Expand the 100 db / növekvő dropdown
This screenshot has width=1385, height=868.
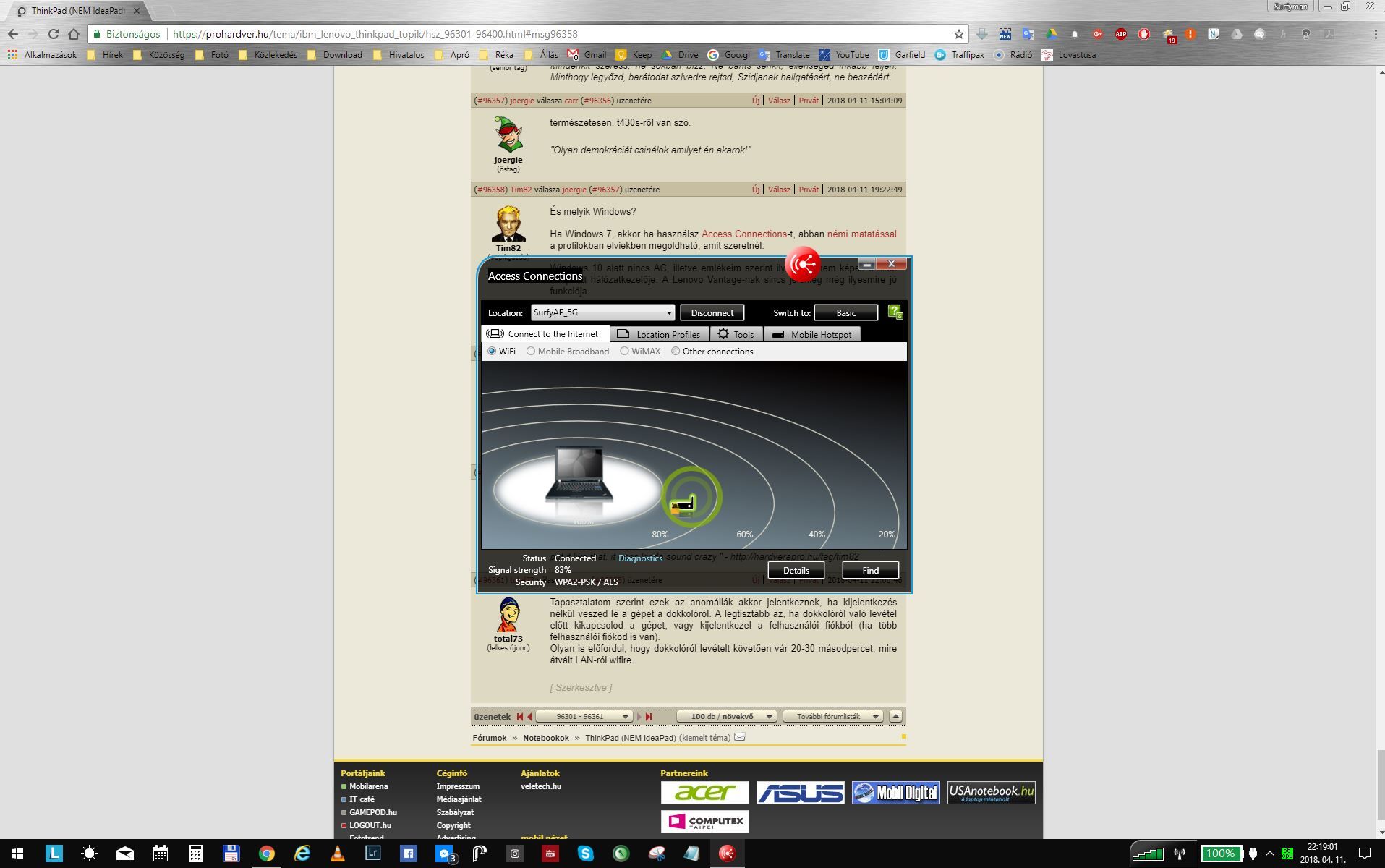coord(726,717)
